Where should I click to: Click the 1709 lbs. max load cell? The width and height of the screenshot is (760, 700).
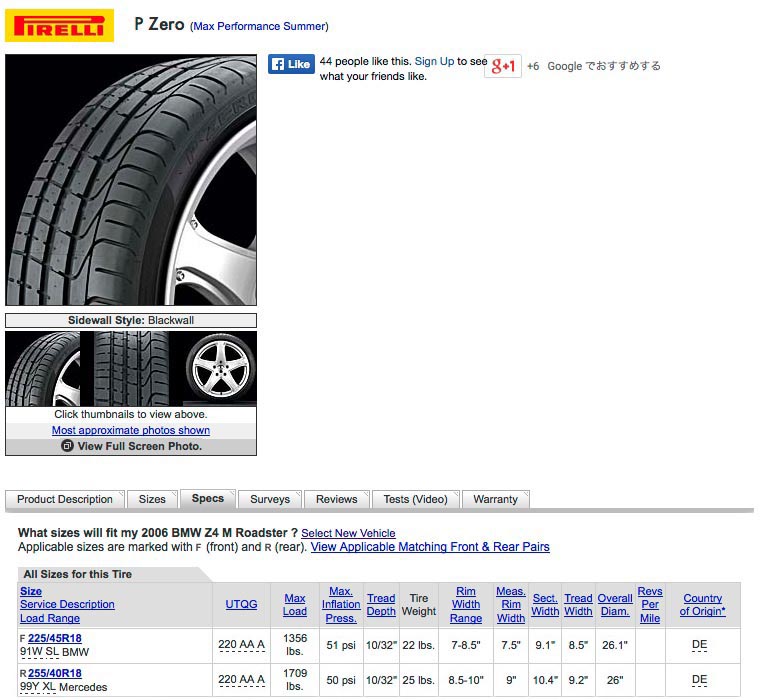(295, 680)
